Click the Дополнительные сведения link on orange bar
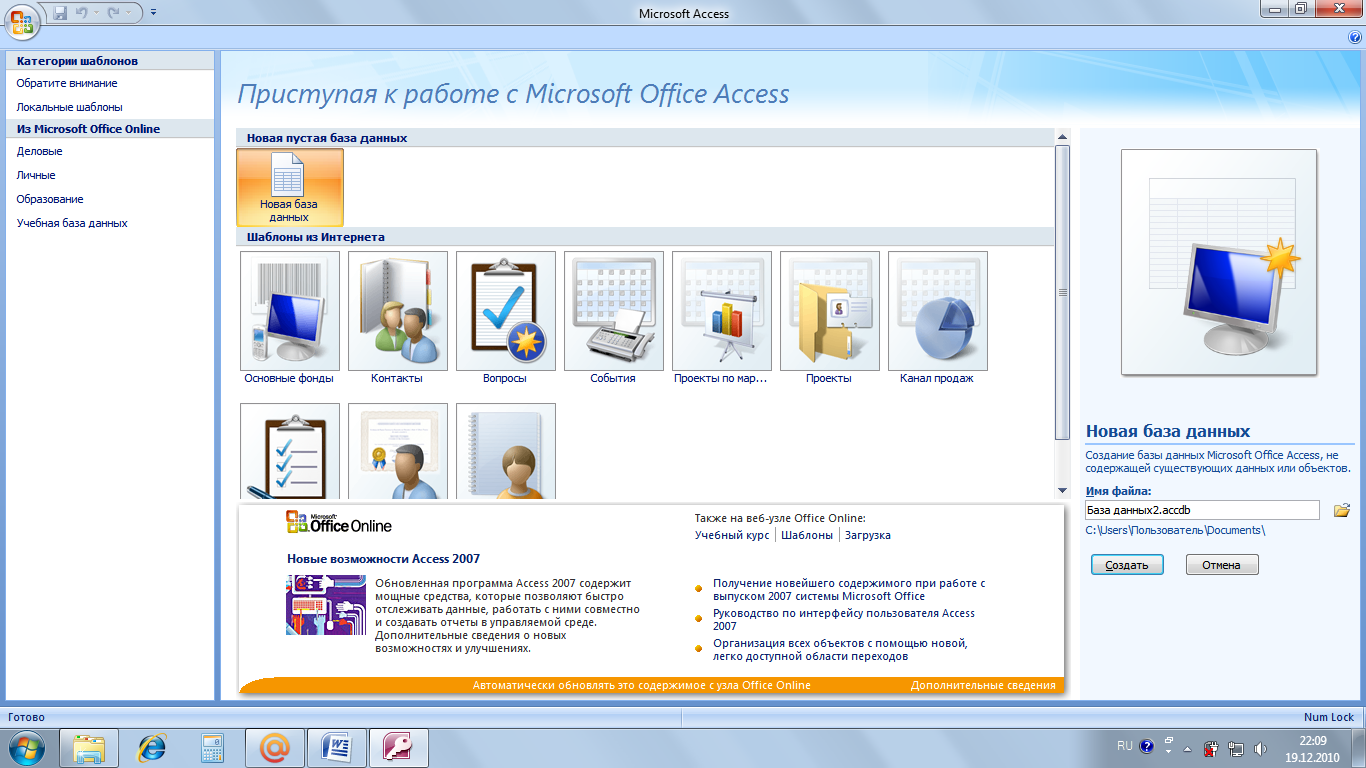1366x768 pixels. coord(983,686)
